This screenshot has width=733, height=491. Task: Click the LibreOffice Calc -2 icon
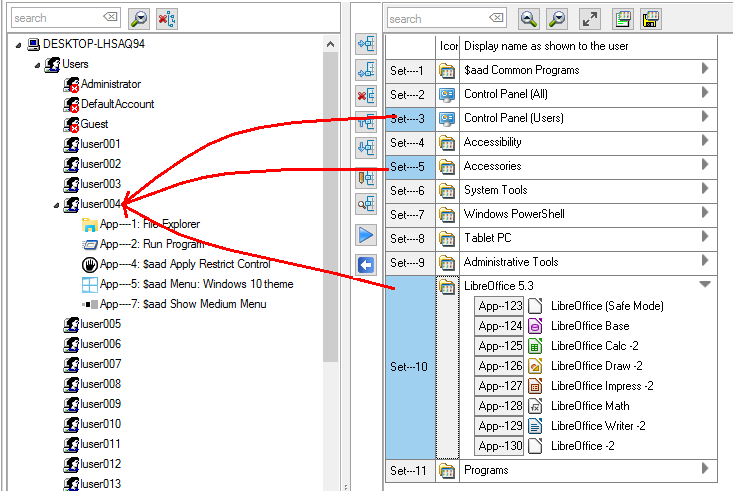tap(535, 346)
